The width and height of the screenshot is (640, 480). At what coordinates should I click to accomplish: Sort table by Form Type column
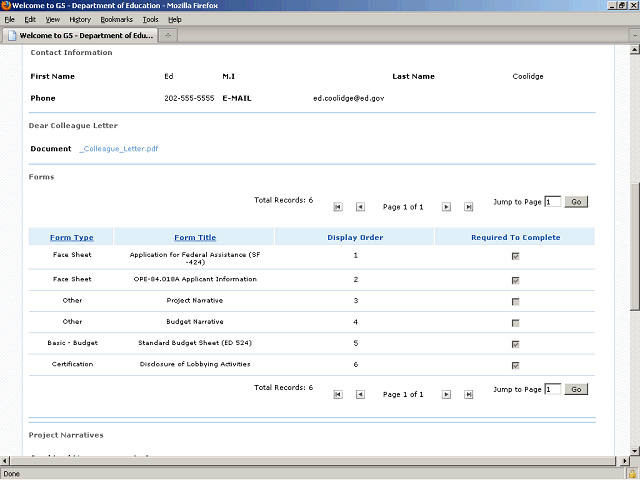(x=72, y=237)
